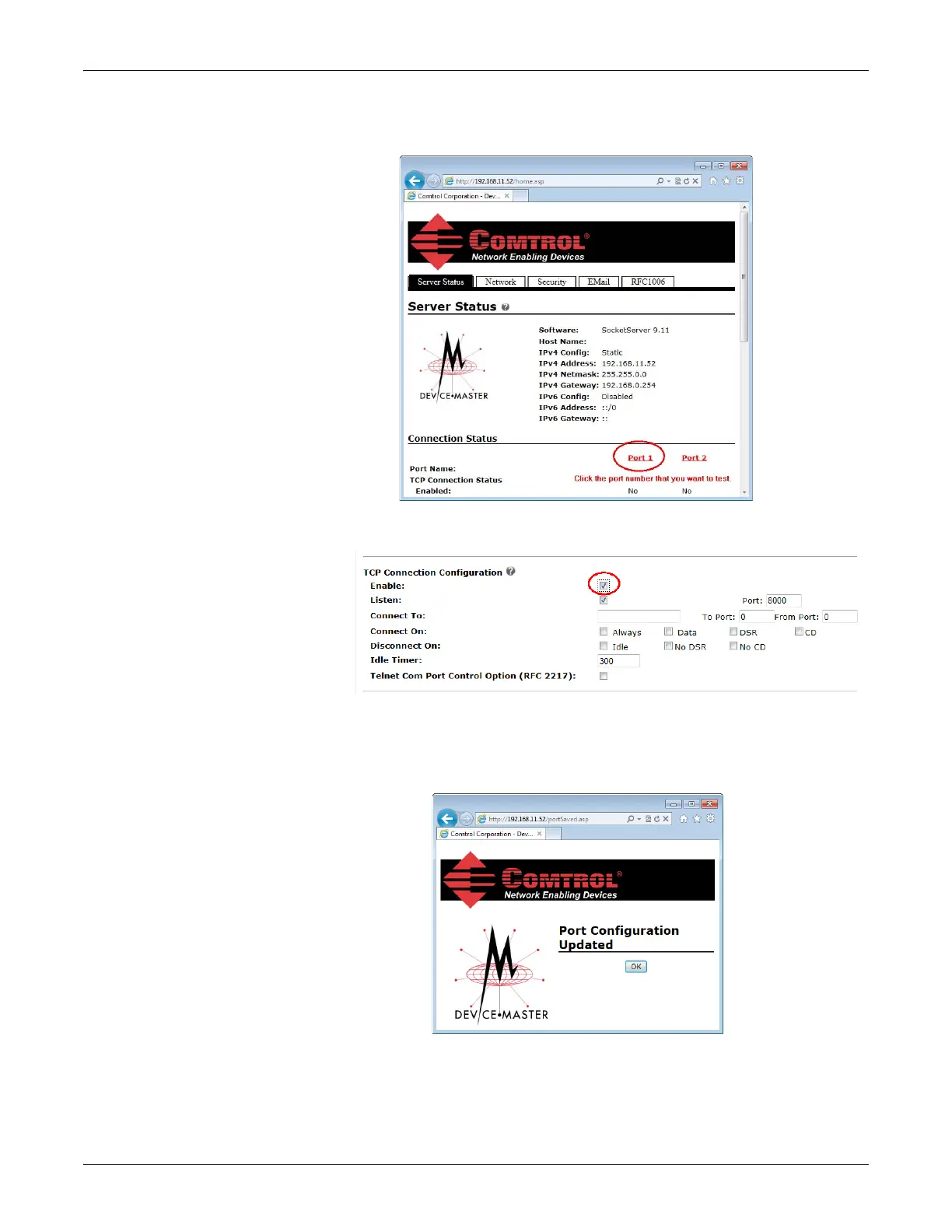
Task: Select Comtrol Corporation browser tab in home.asp window
Action: [459, 196]
